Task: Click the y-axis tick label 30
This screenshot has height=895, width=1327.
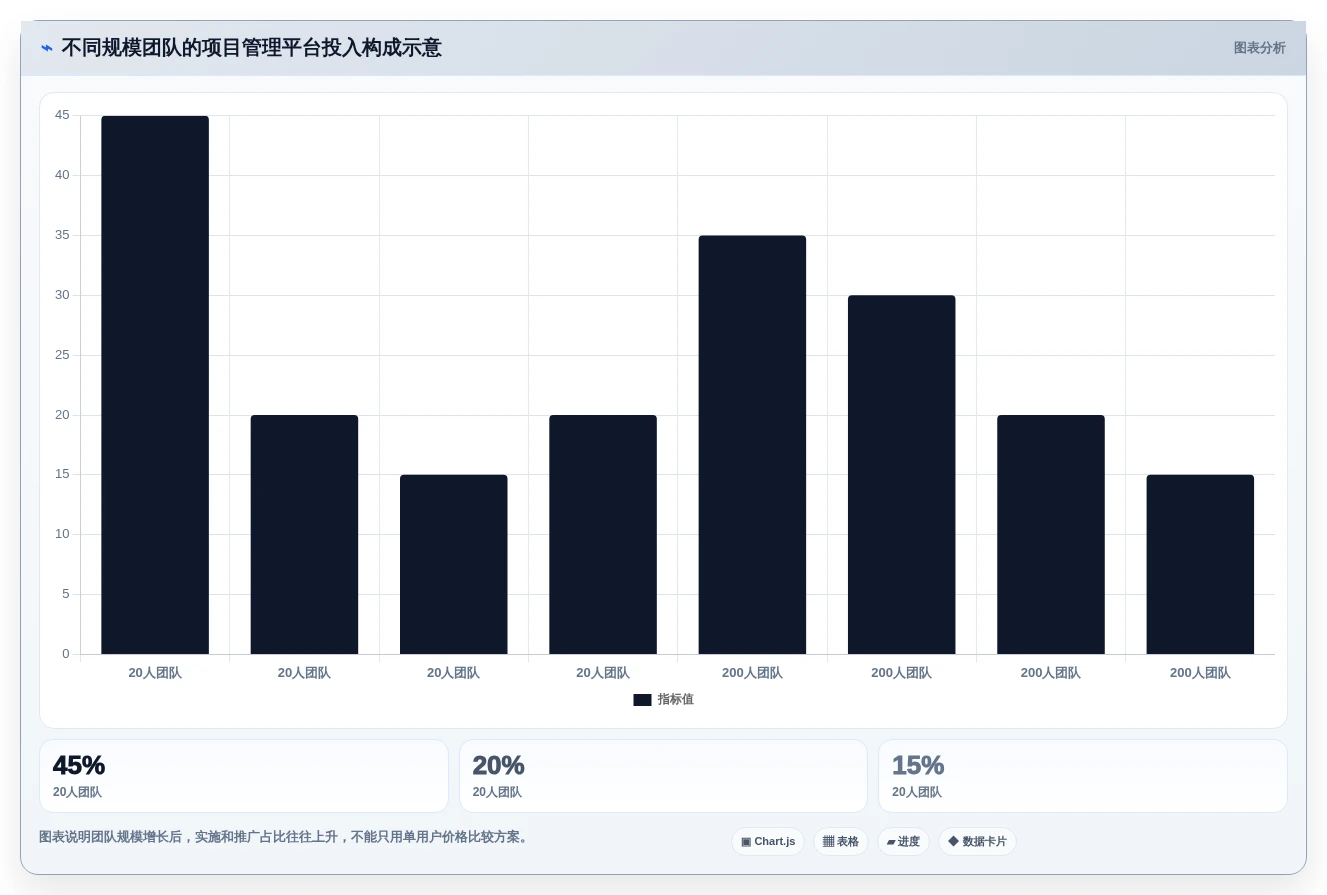Action: pos(62,295)
